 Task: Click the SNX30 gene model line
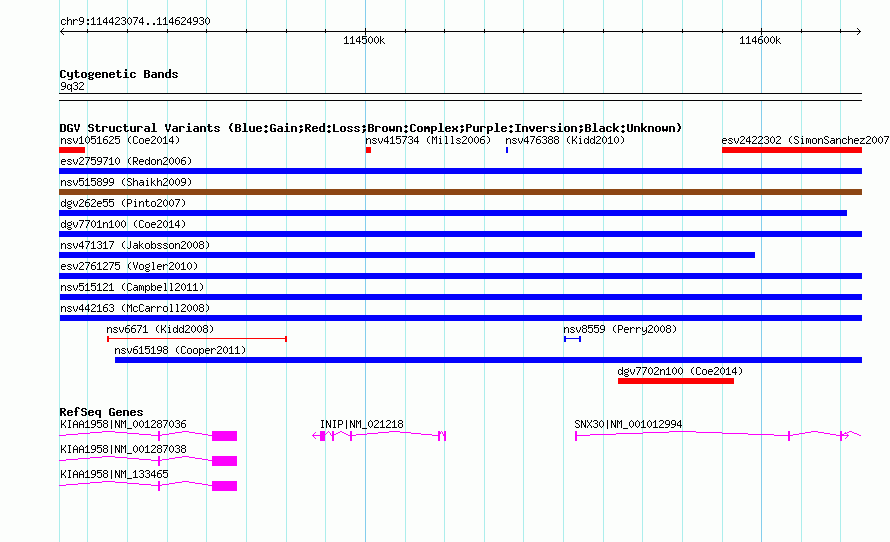[718, 435]
